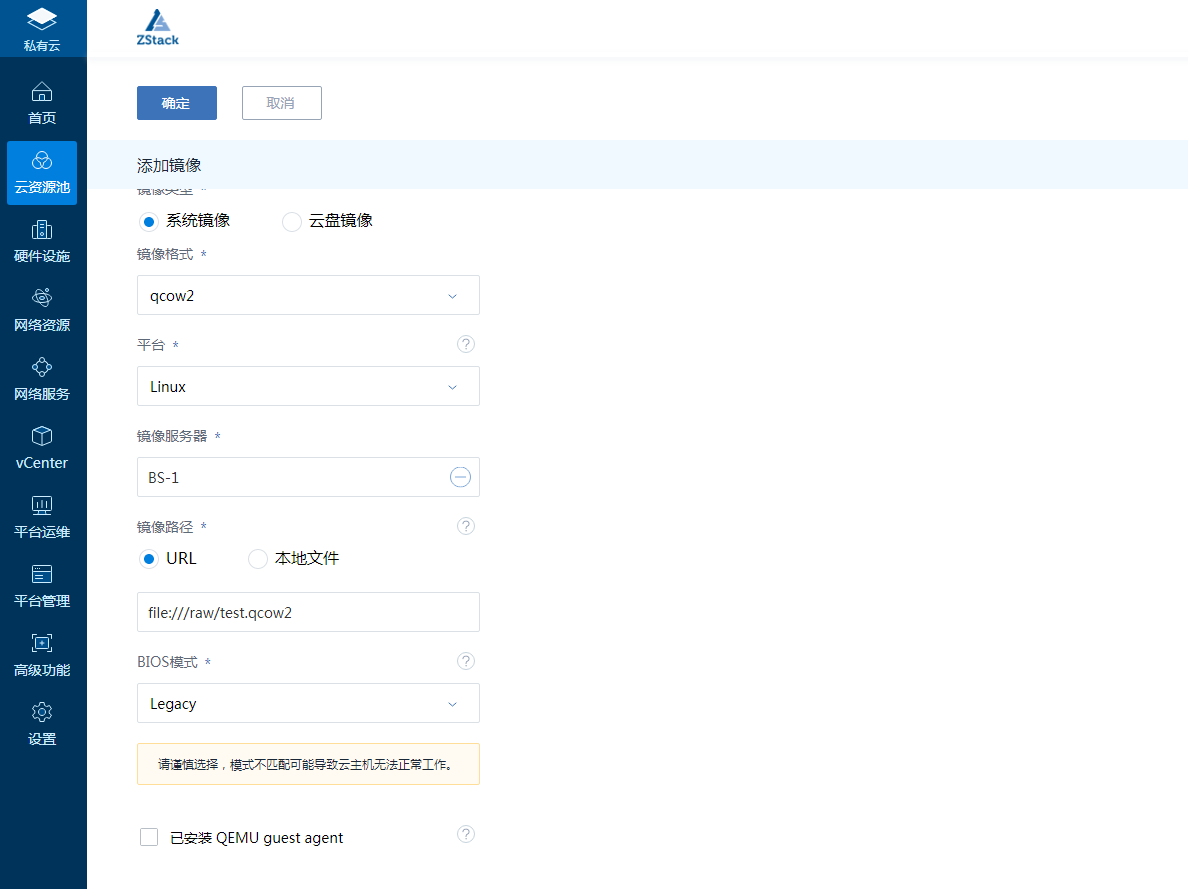Click 取消 cancel button
1188x889 pixels.
click(x=282, y=103)
